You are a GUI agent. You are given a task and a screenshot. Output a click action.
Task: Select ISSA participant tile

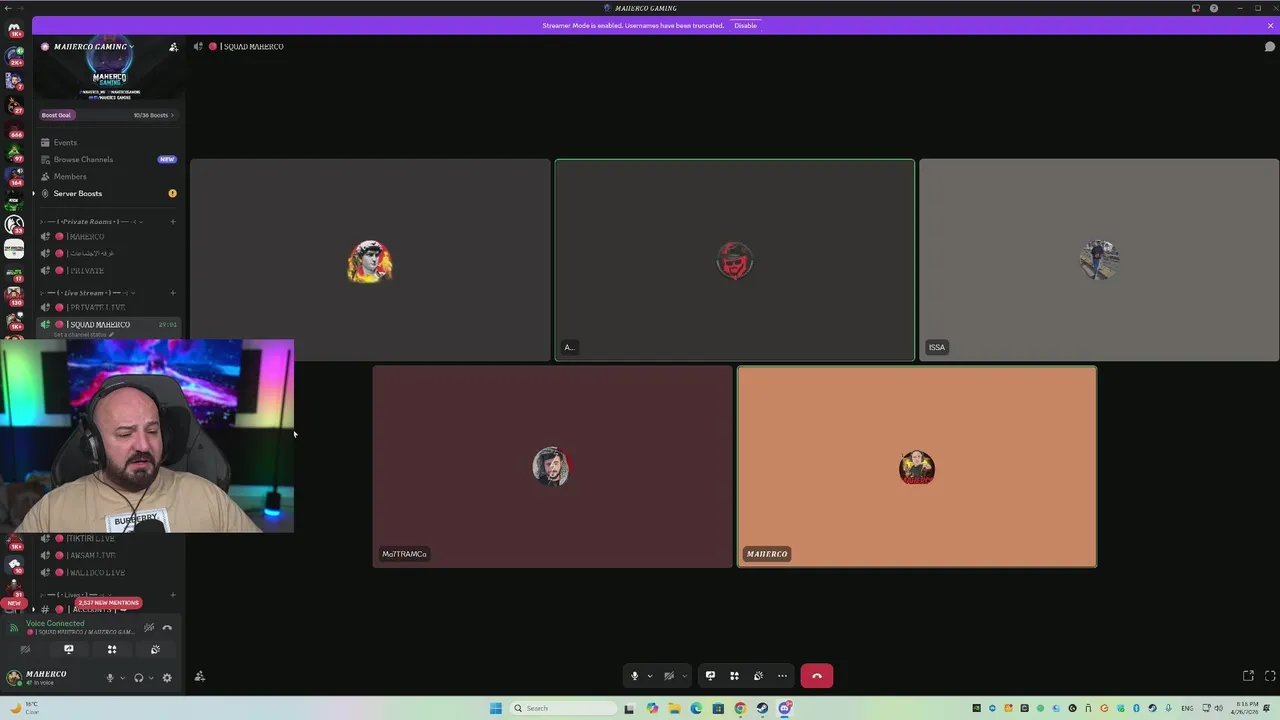click(1099, 260)
